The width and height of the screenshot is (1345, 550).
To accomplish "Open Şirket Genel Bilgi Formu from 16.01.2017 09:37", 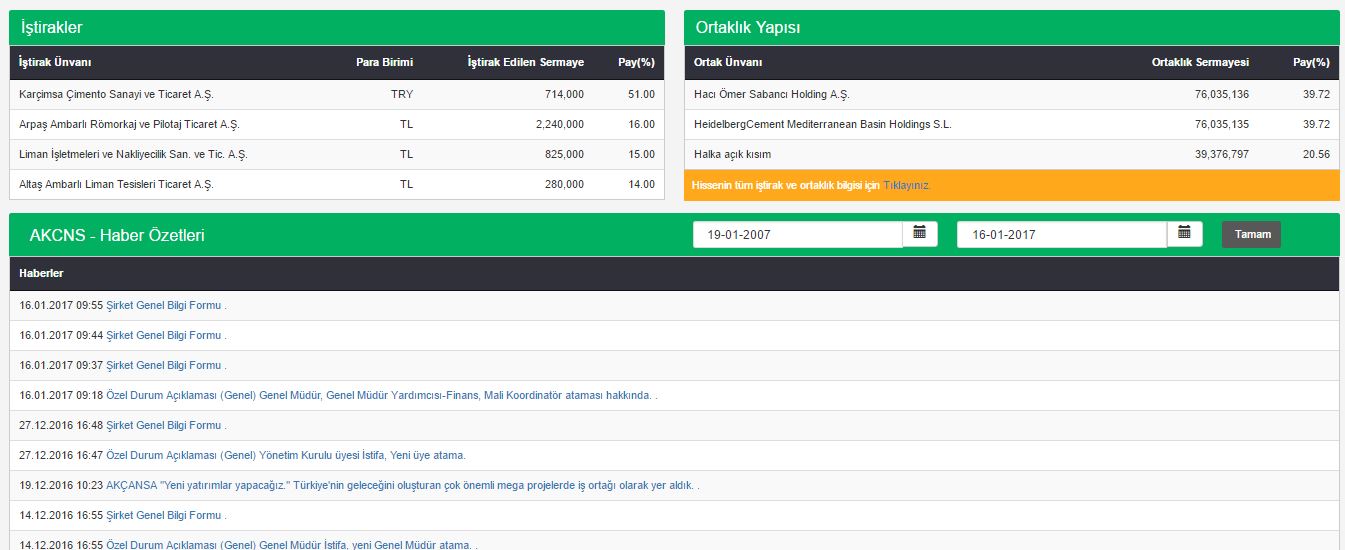I will (164, 365).
